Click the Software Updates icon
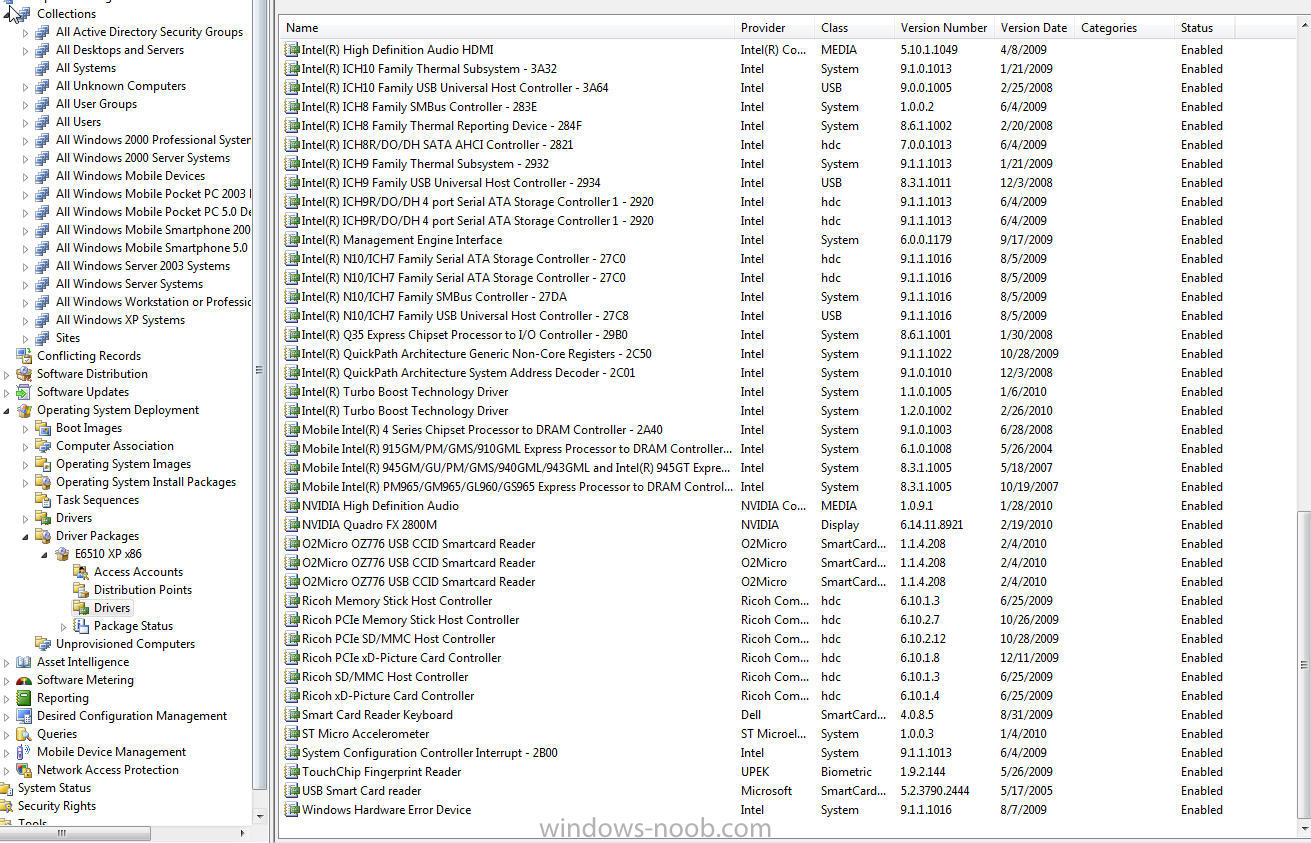 click(24, 392)
